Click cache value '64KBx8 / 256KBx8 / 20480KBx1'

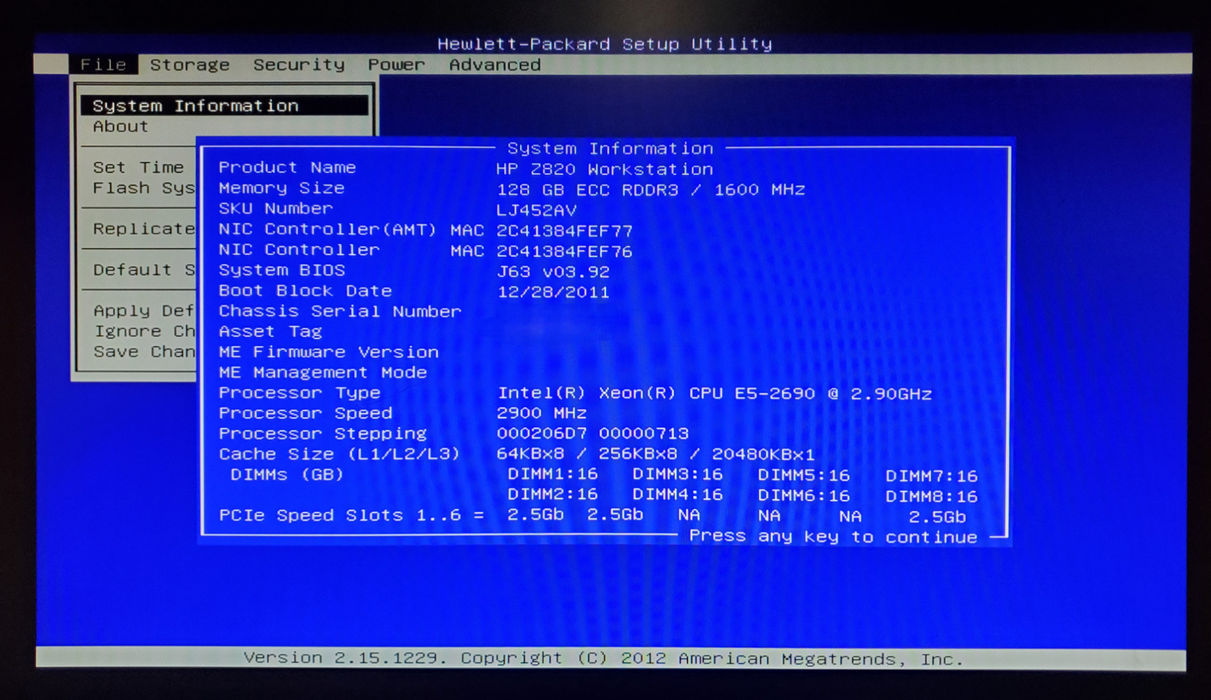[656, 455]
